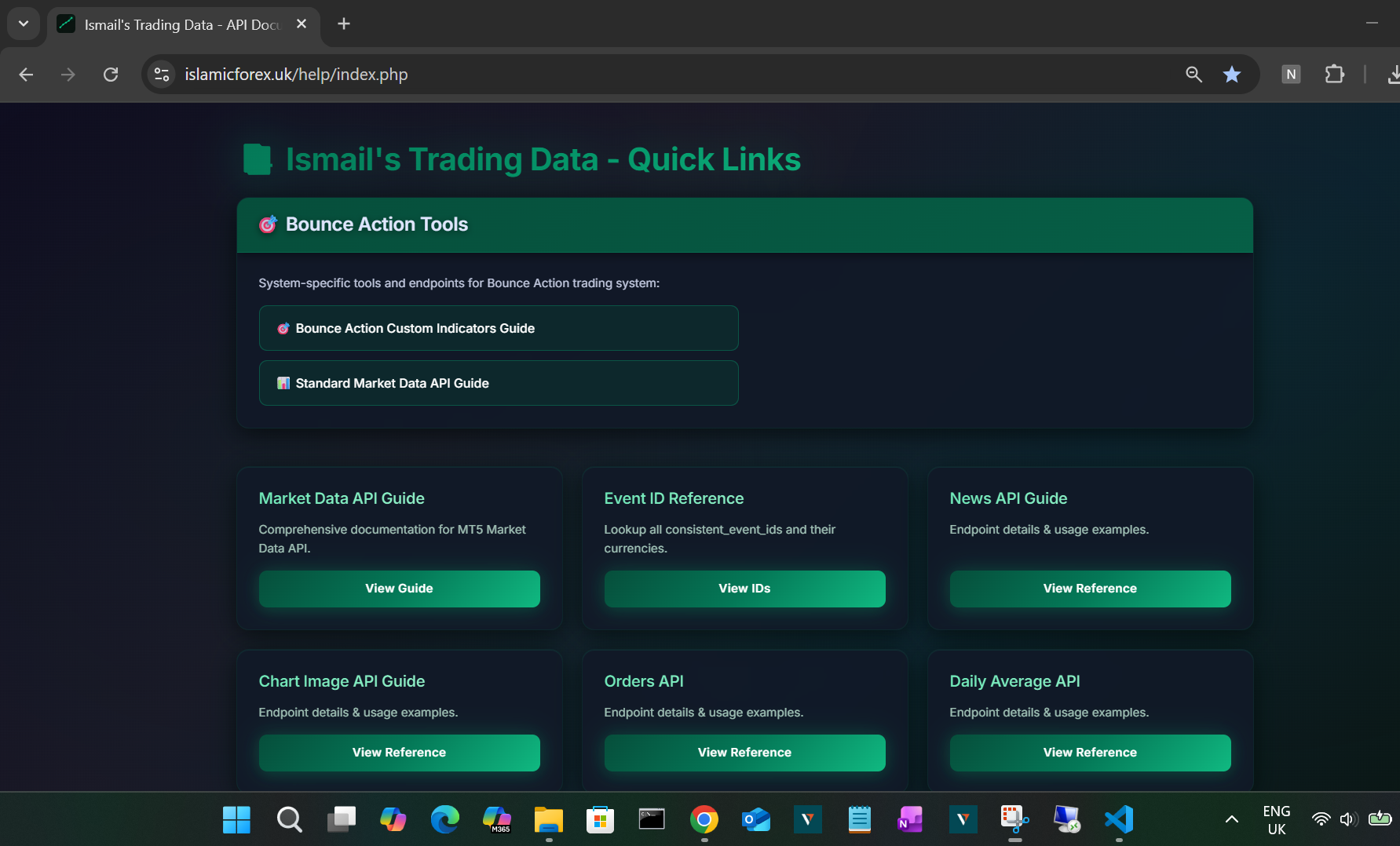The width and height of the screenshot is (1400, 846).
Task: Open the zoom magnifier in the address bar
Action: pyautogui.click(x=1193, y=74)
